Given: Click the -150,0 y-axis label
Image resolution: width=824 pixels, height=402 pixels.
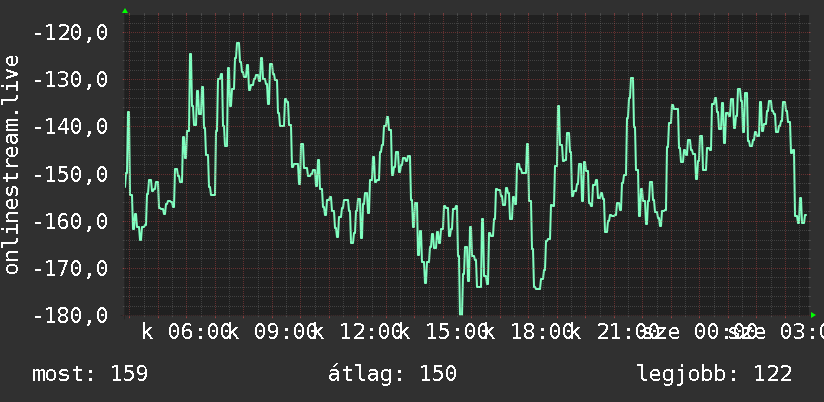Looking at the screenshot, I should pos(70,174).
